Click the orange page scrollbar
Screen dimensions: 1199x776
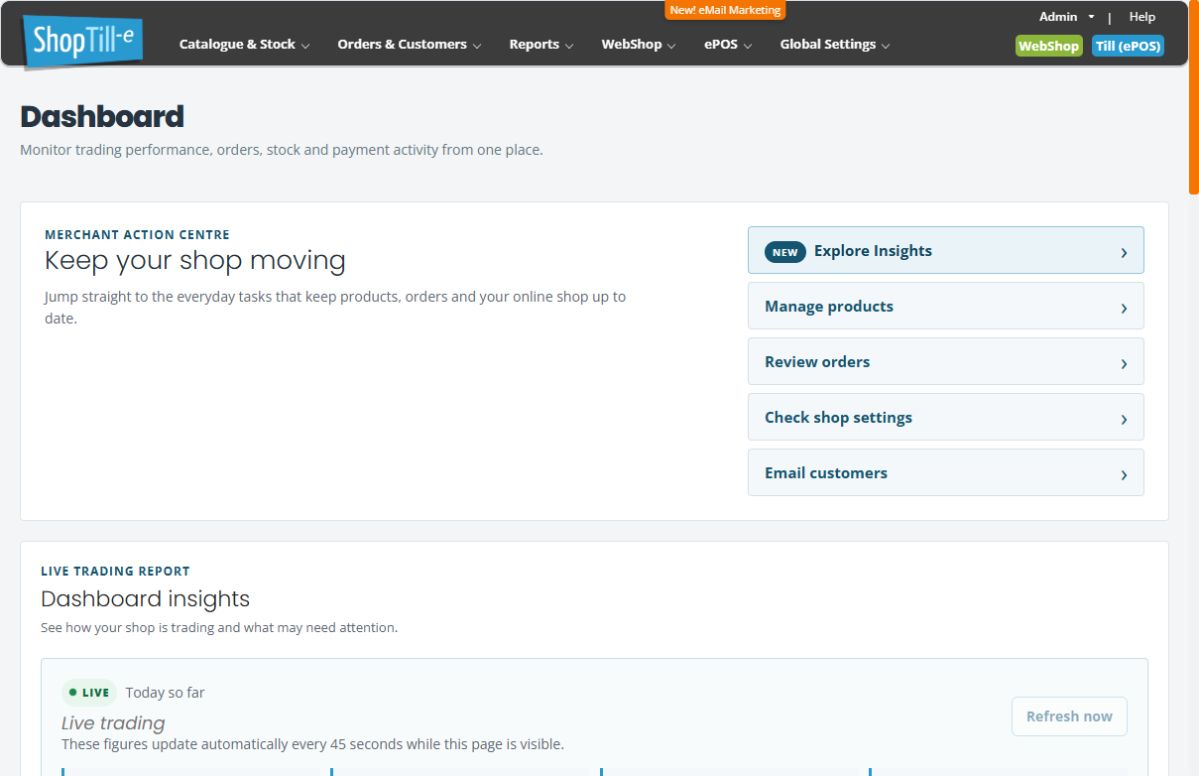tap(1194, 97)
